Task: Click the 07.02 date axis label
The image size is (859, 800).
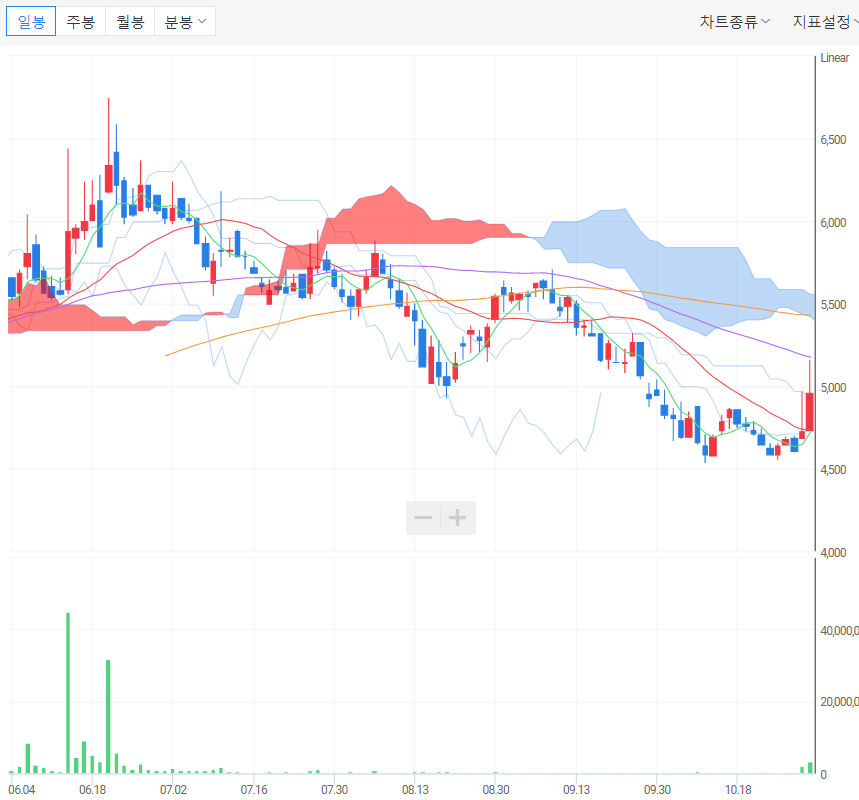Action: click(x=173, y=790)
